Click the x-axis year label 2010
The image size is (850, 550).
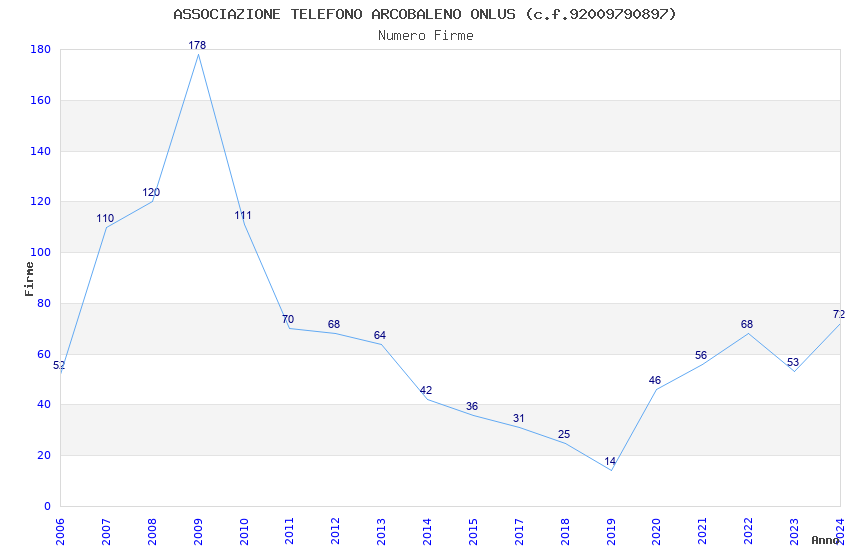[244, 531]
